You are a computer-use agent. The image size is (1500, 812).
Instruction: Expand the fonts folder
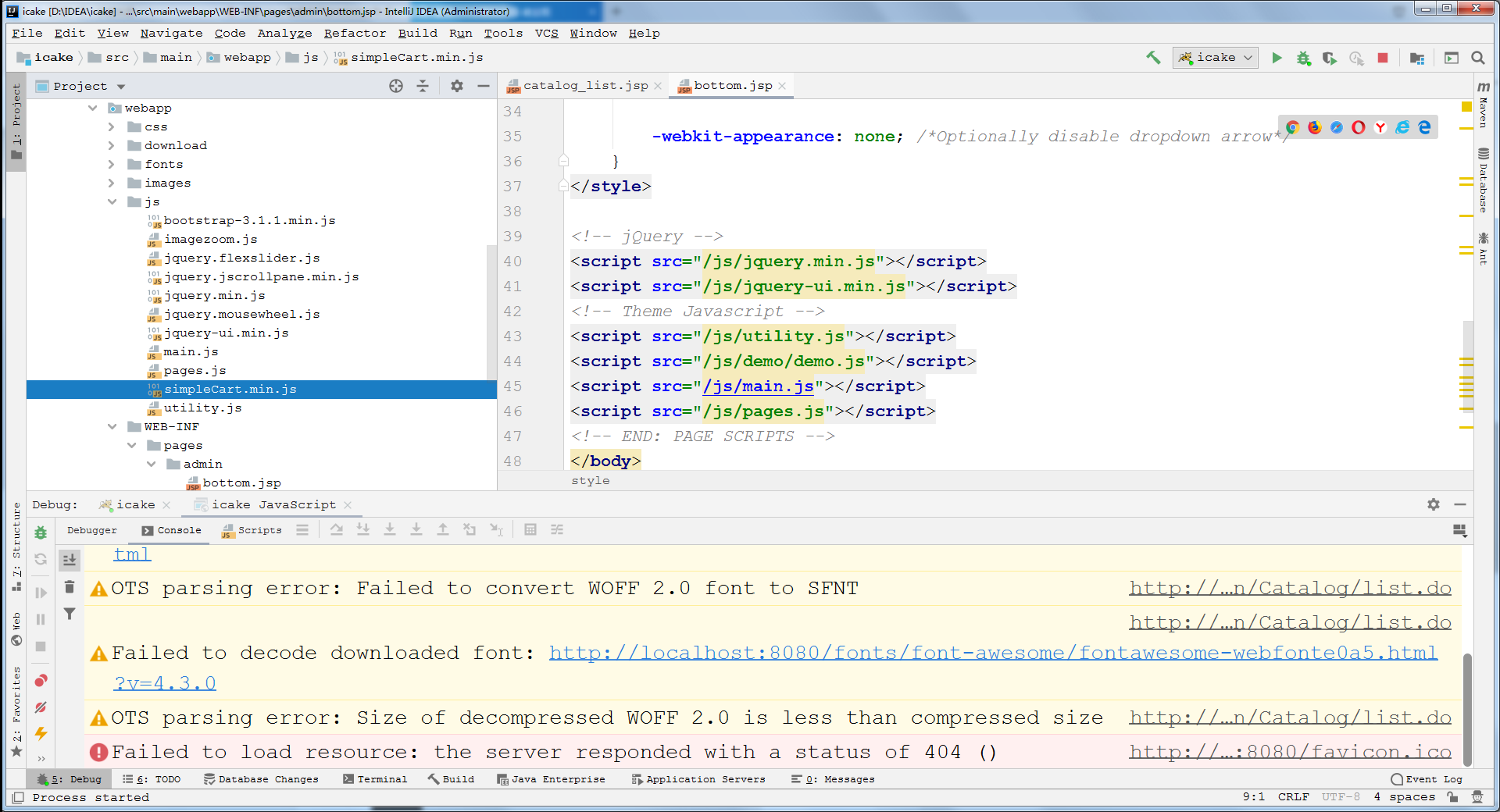112,164
